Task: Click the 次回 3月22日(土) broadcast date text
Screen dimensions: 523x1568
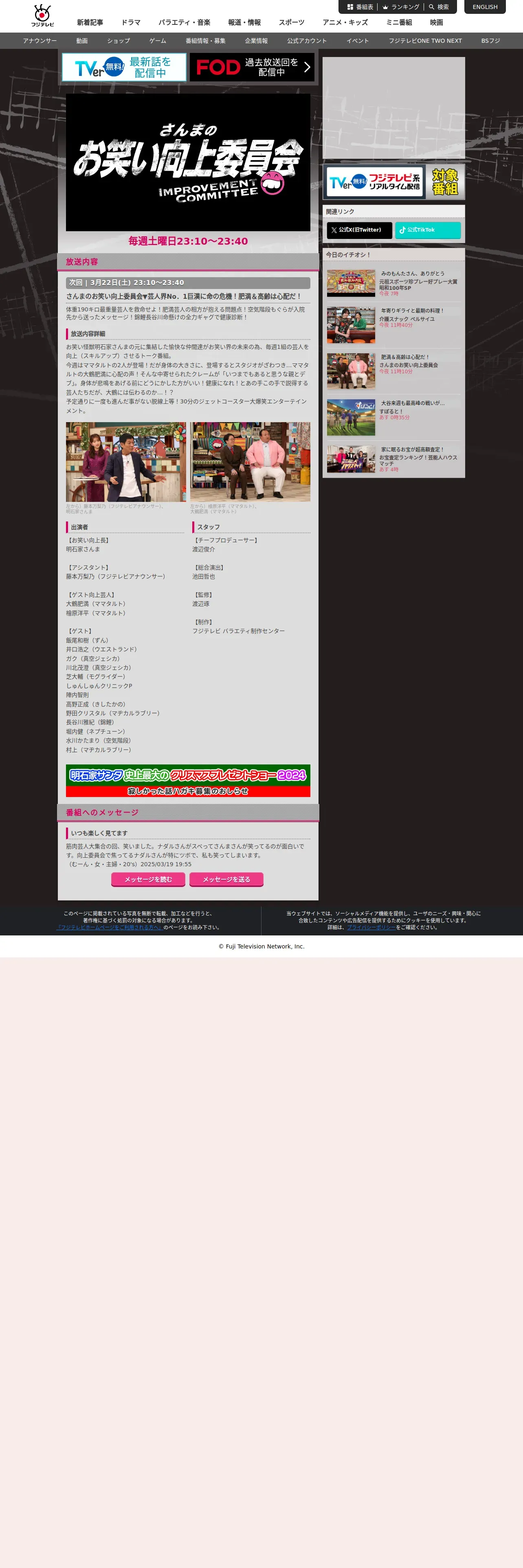Action: [x=127, y=283]
